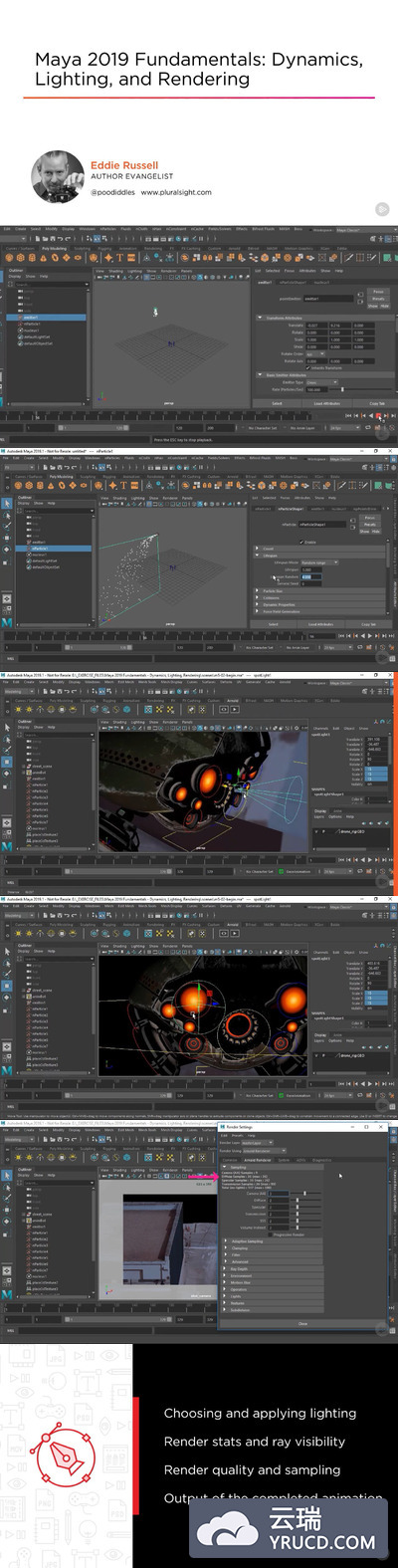Click Presets button in second screenshot's Attribute Editor

tap(370, 525)
